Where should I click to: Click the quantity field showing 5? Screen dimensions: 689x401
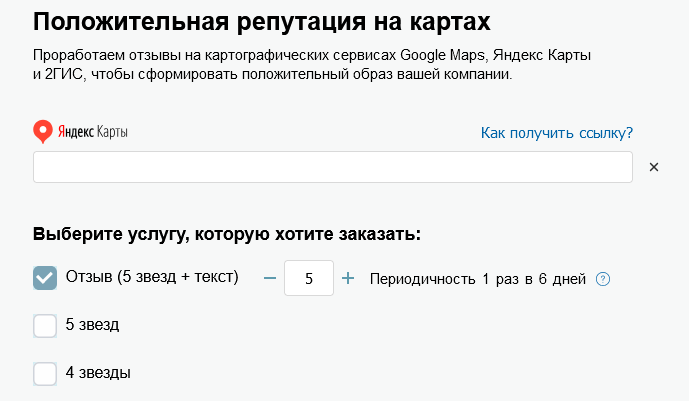pos(308,278)
